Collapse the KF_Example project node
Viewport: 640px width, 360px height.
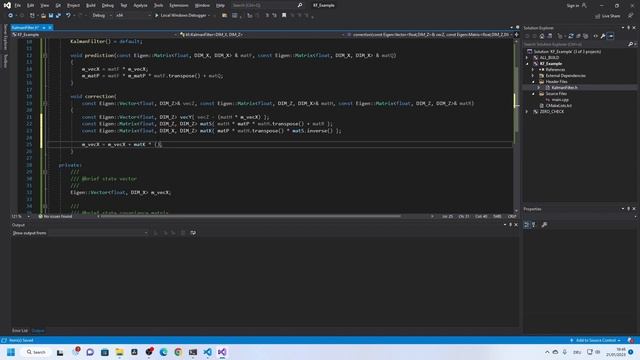[527, 64]
